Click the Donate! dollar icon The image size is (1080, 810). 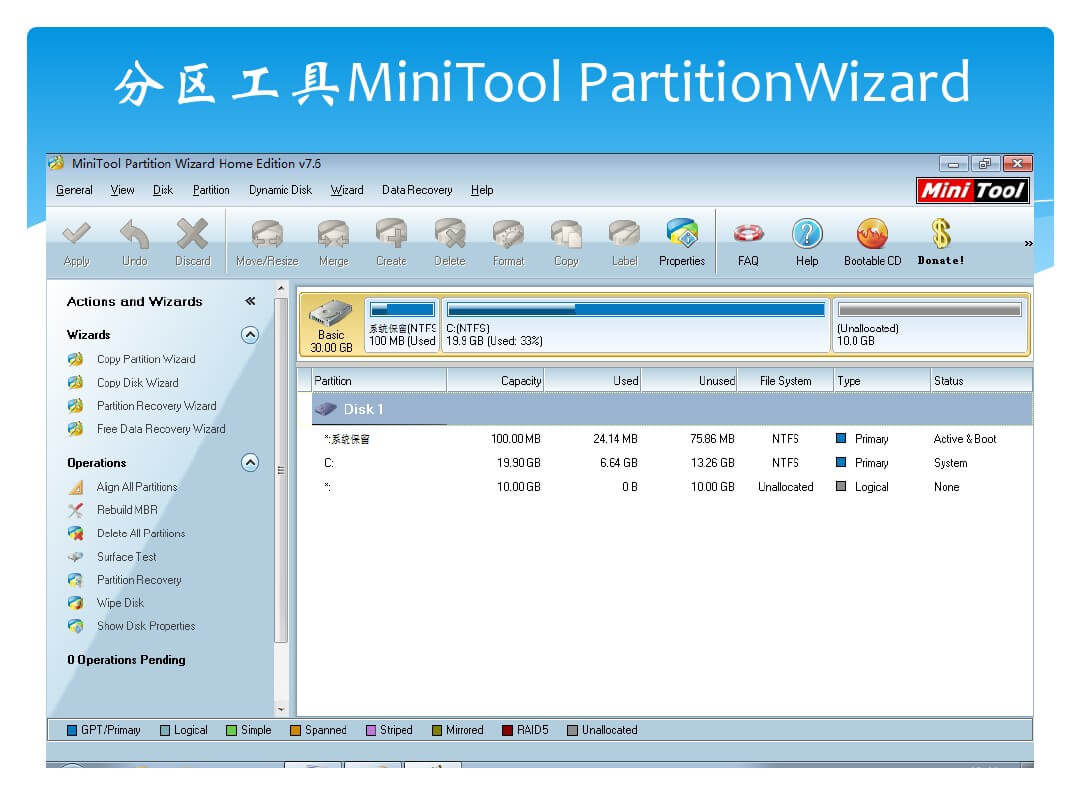pyautogui.click(x=940, y=236)
